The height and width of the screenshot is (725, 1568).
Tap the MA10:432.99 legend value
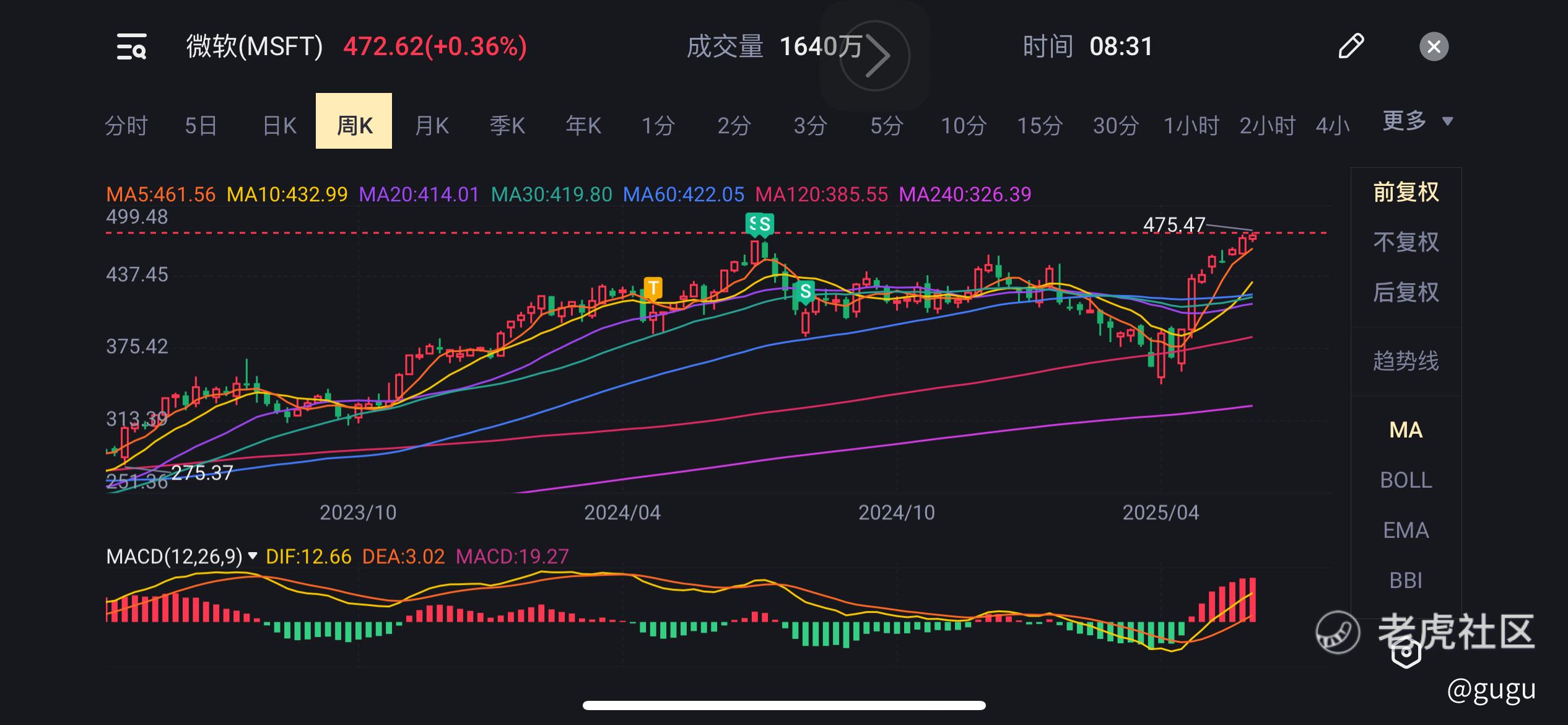point(287,195)
